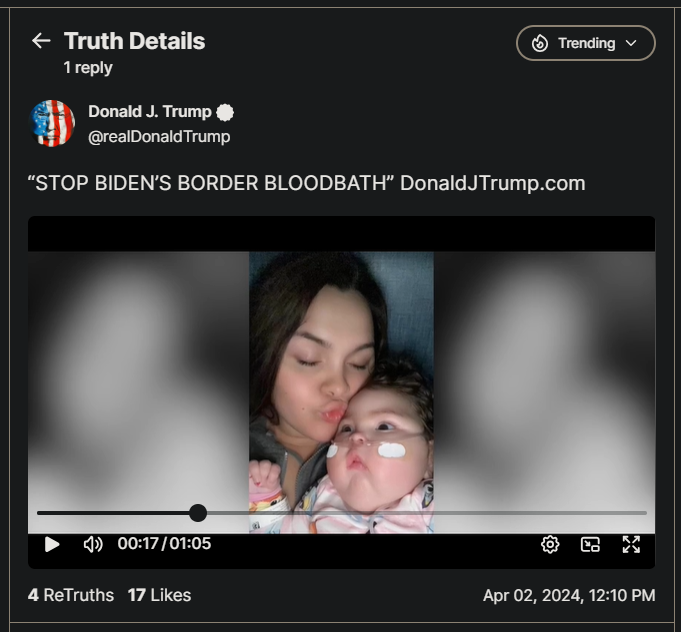View the 17 Likes list
681x632 pixels.
[159, 595]
